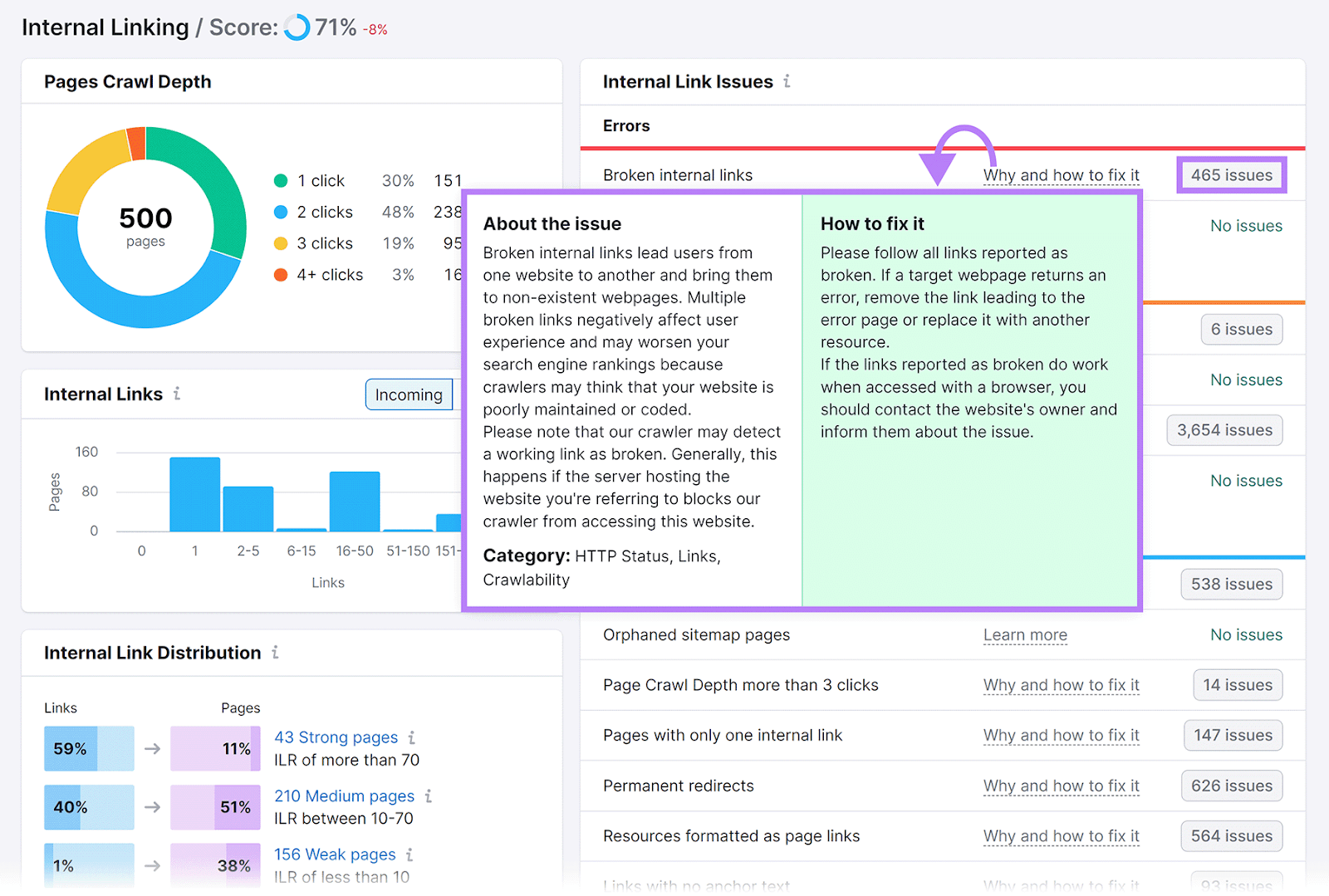Click info icon next to Internal Link Issues

pos(787,81)
